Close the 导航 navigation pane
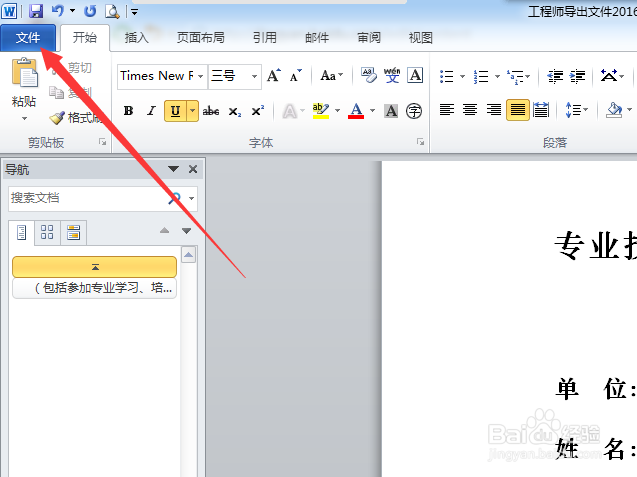Viewport: 637px width, 477px height. click(193, 169)
